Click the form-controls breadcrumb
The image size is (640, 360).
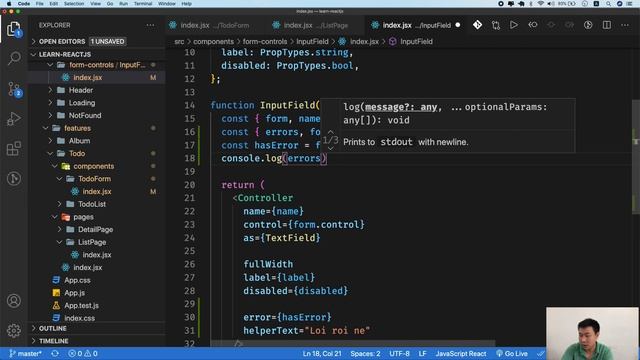click(265, 42)
